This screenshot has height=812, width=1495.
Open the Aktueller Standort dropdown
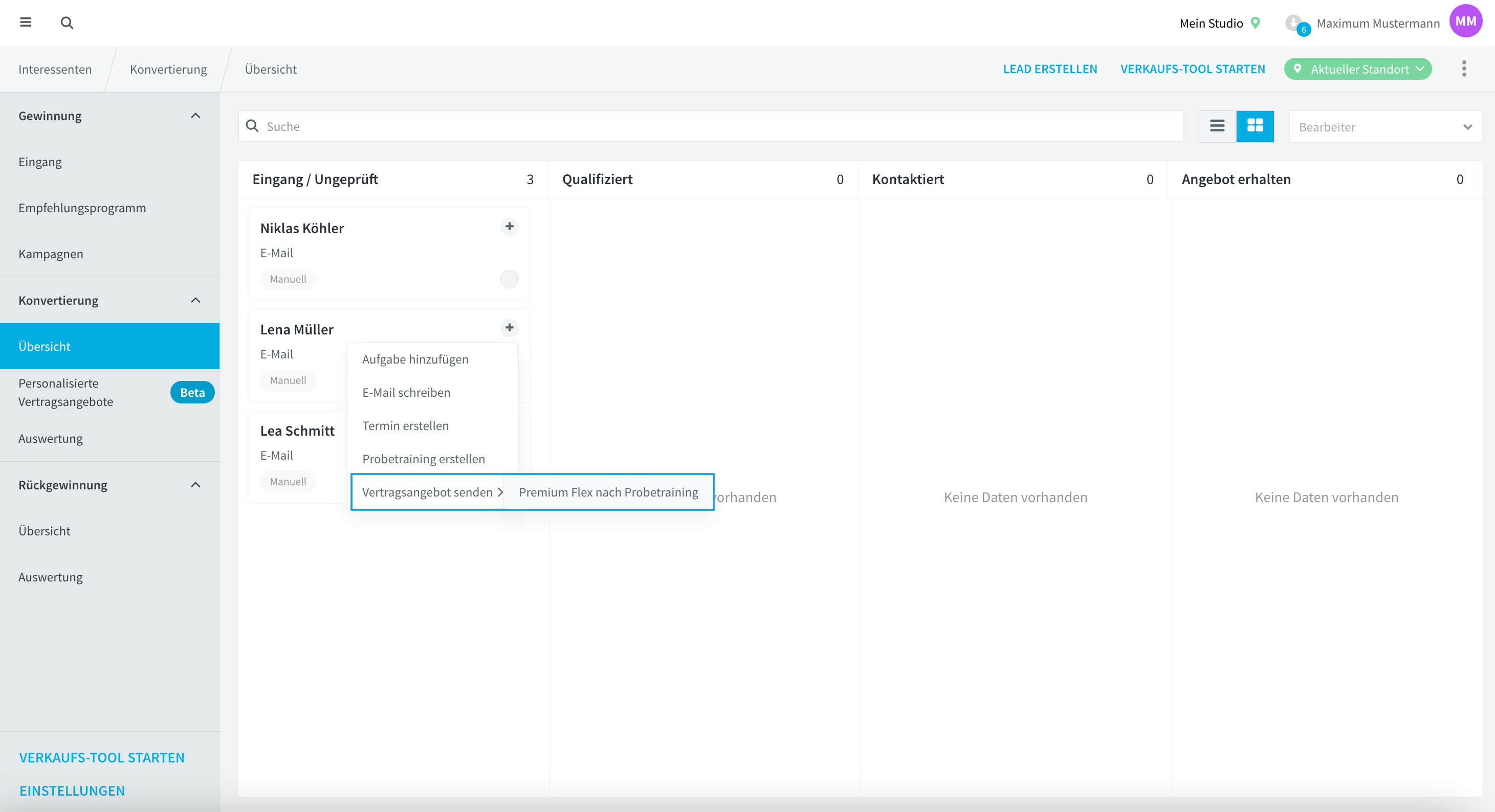coord(1357,69)
